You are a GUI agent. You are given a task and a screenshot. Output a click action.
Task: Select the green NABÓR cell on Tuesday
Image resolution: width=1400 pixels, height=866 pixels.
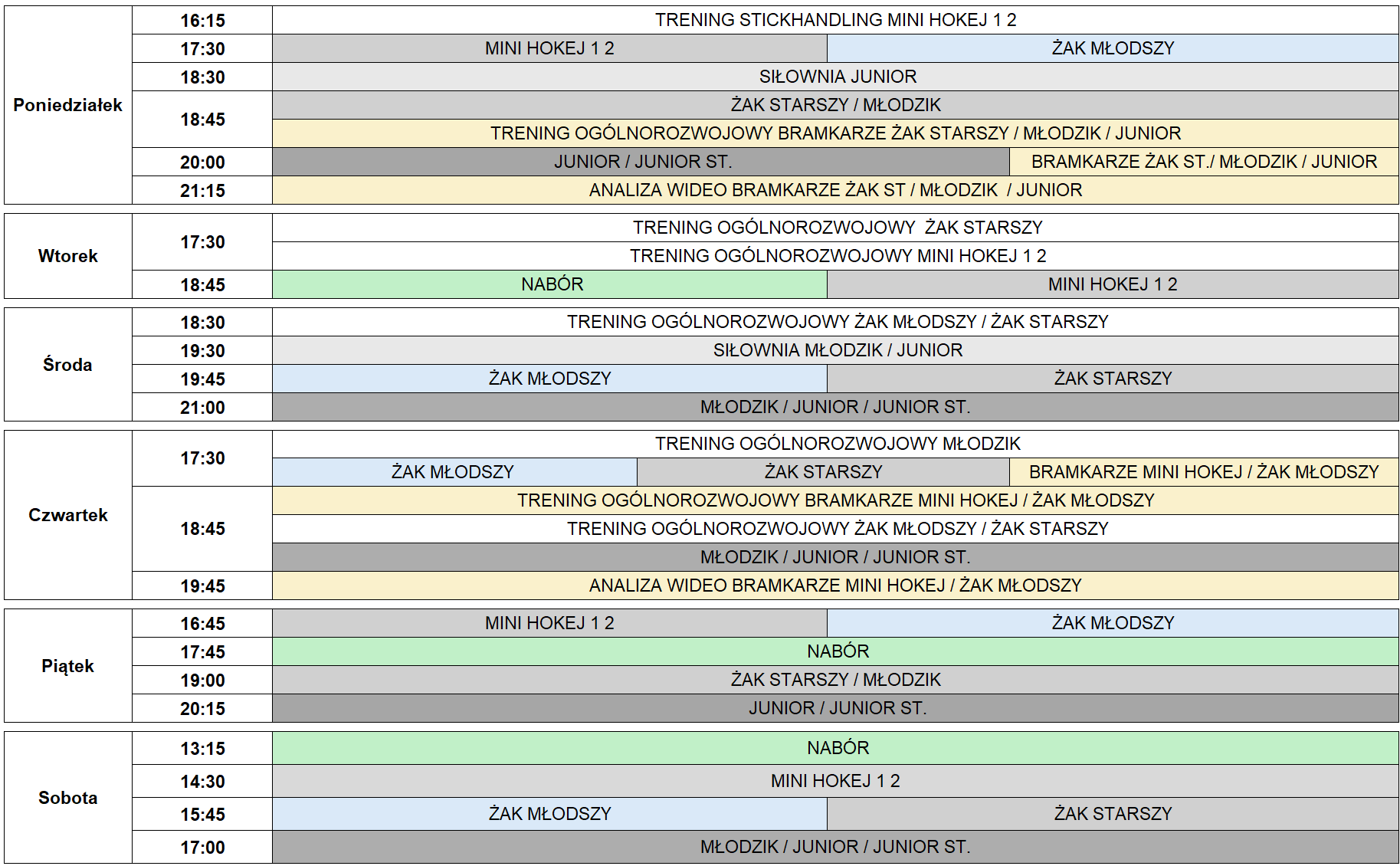point(550,284)
